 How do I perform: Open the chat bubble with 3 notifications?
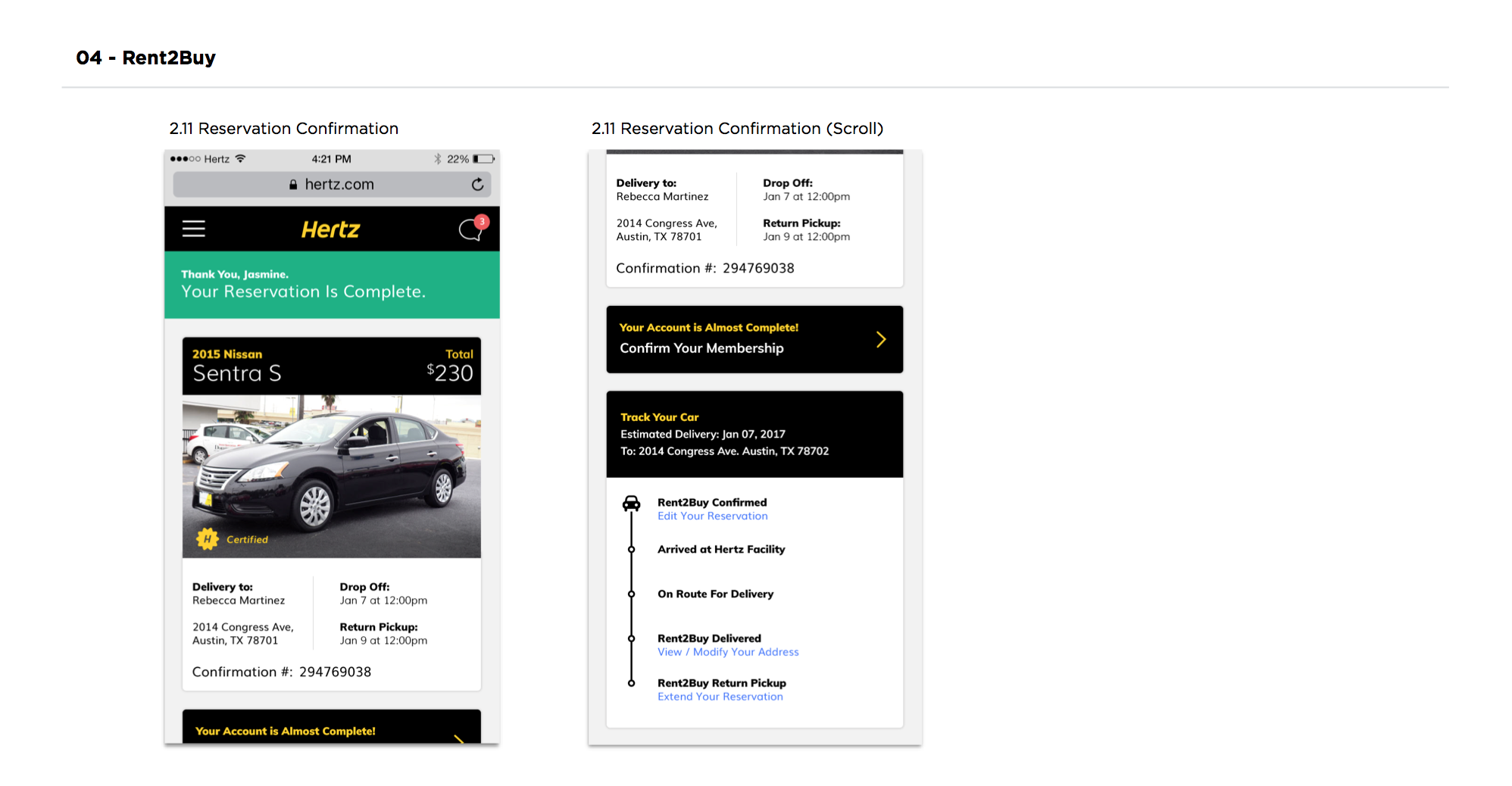coord(473,228)
